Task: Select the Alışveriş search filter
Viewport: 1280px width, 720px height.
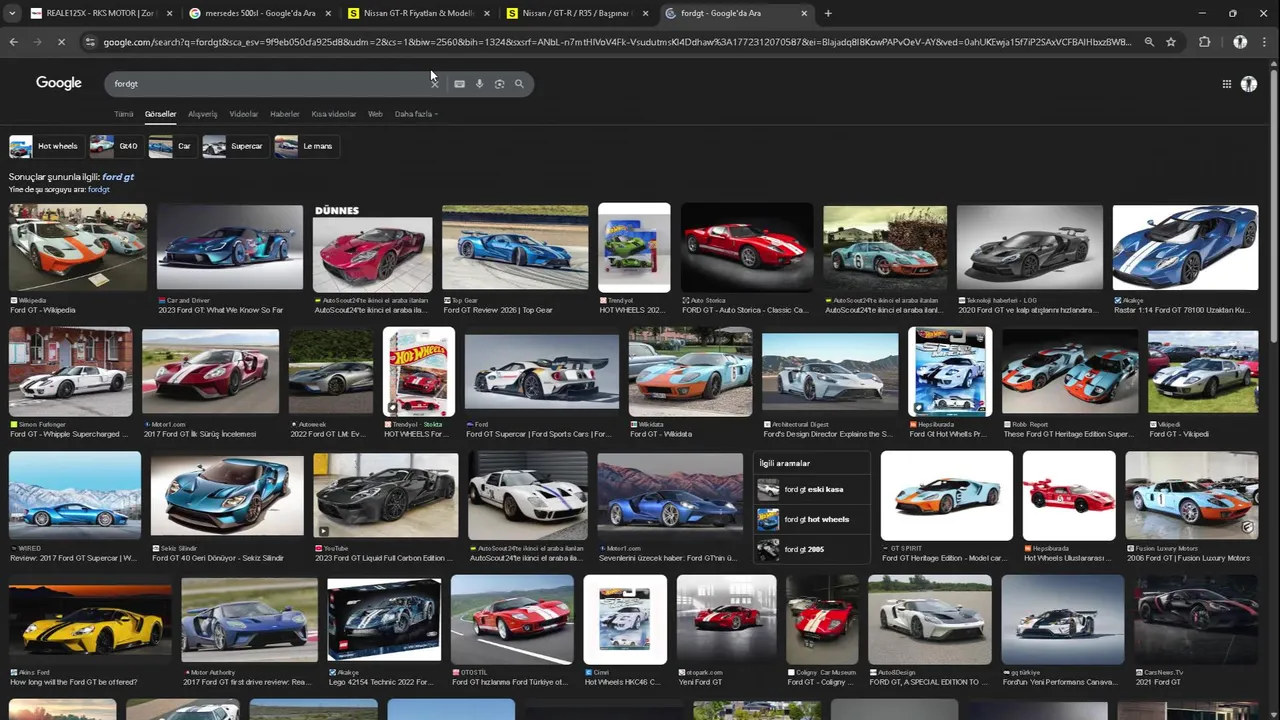Action: tap(202, 114)
